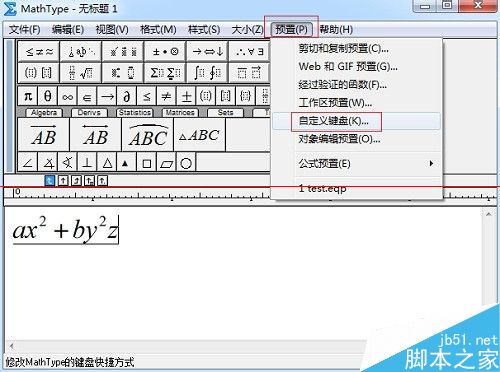Insert the parentheses template in the small bar
The height and width of the screenshot is (372, 500).
point(206,96)
